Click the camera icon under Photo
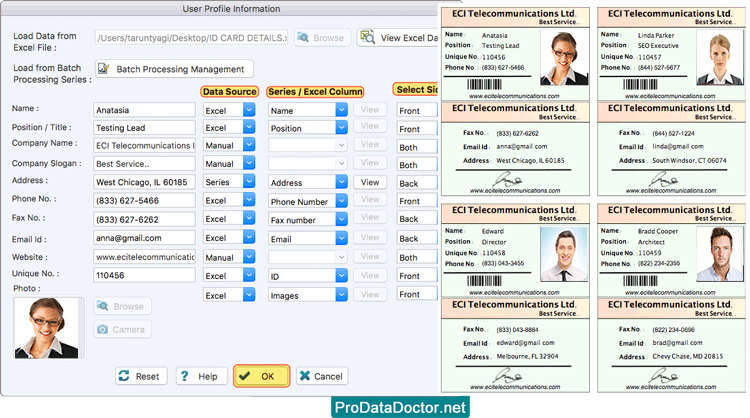 coord(102,330)
